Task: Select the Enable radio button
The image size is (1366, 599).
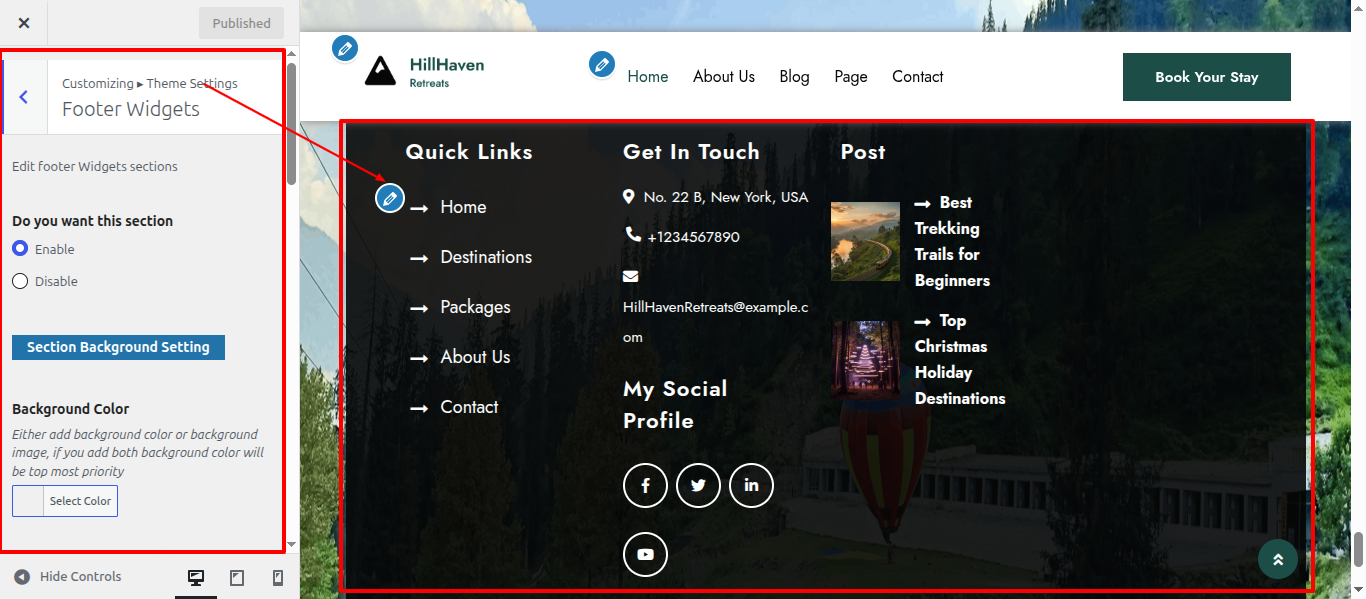Action: click(x=20, y=248)
